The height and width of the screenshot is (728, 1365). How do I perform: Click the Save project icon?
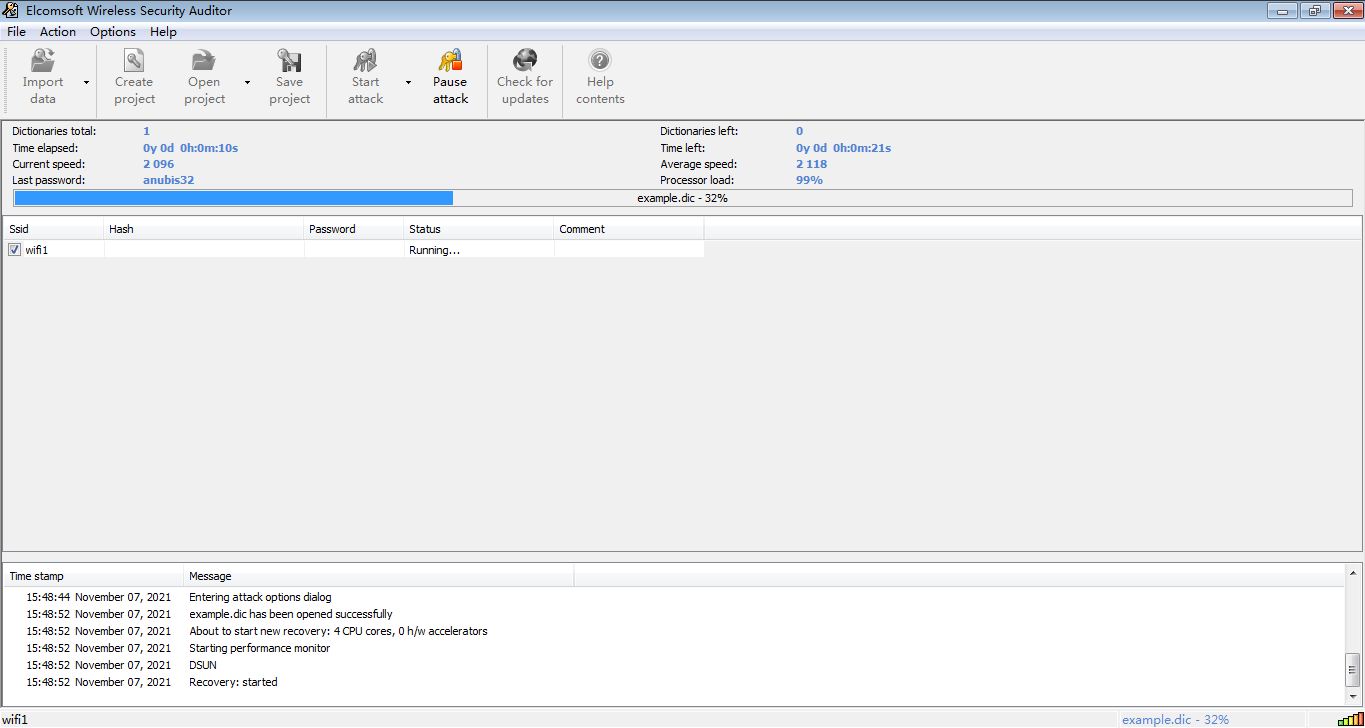pyautogui.click(x=290, y=62)
